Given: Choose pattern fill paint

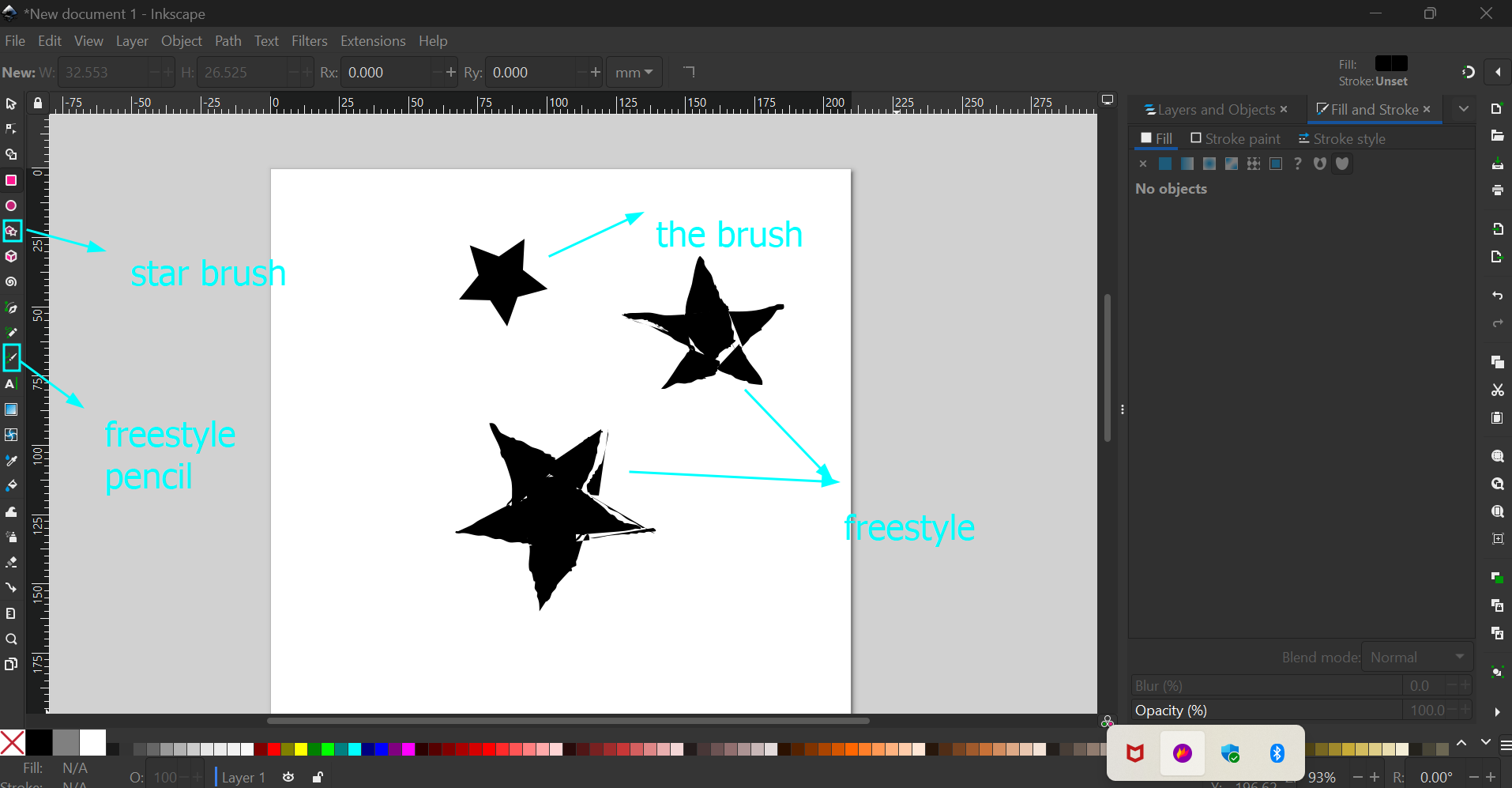Looking at the screenshot, I should [1254, 164].
